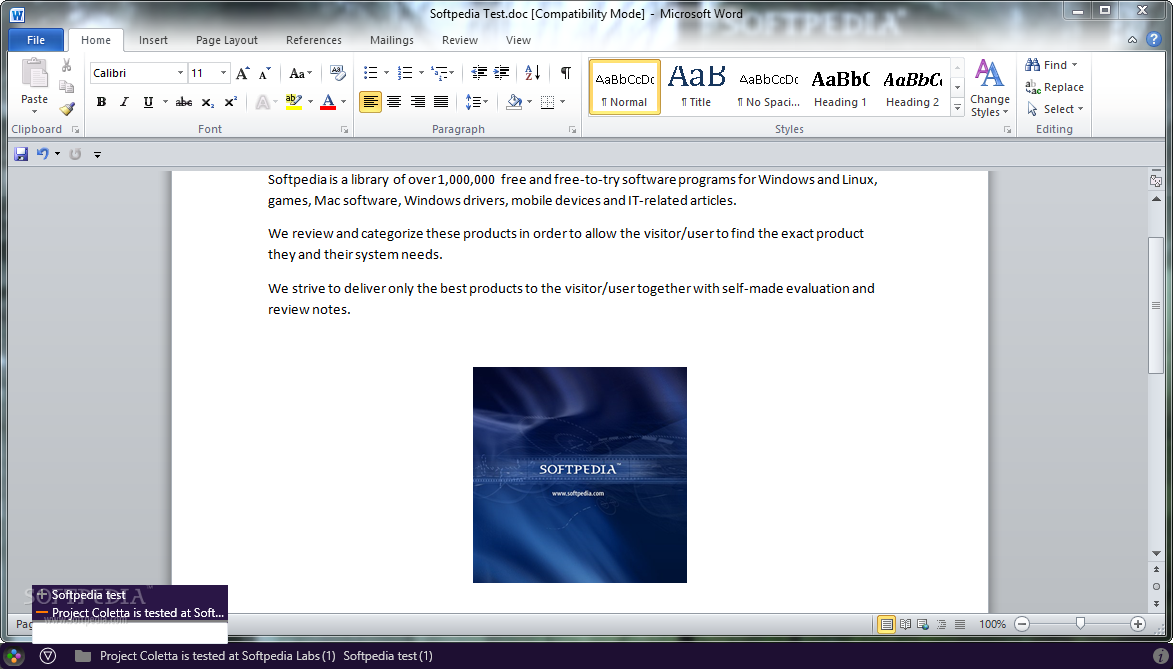Click the Paste clipboard icon

point(34,74)
